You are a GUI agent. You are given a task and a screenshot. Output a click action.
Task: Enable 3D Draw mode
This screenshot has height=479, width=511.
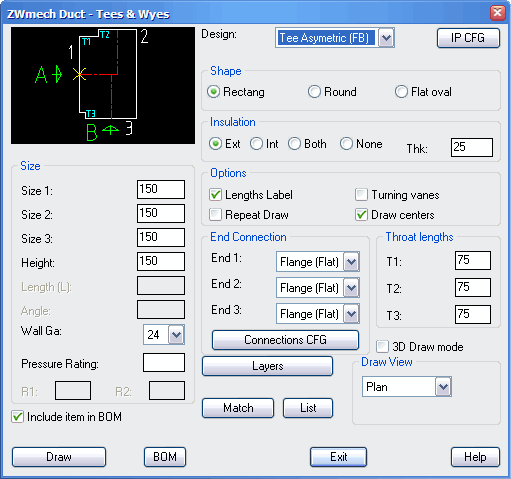420,347
